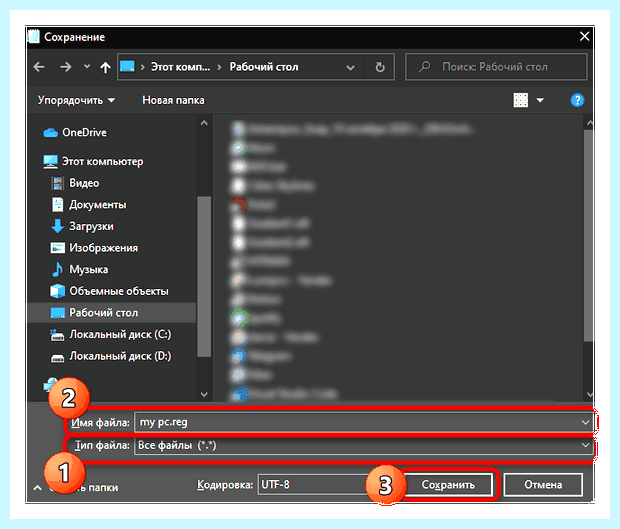
Task: Click the 'Сохранить' button
Action: click(x=448, y=485)
